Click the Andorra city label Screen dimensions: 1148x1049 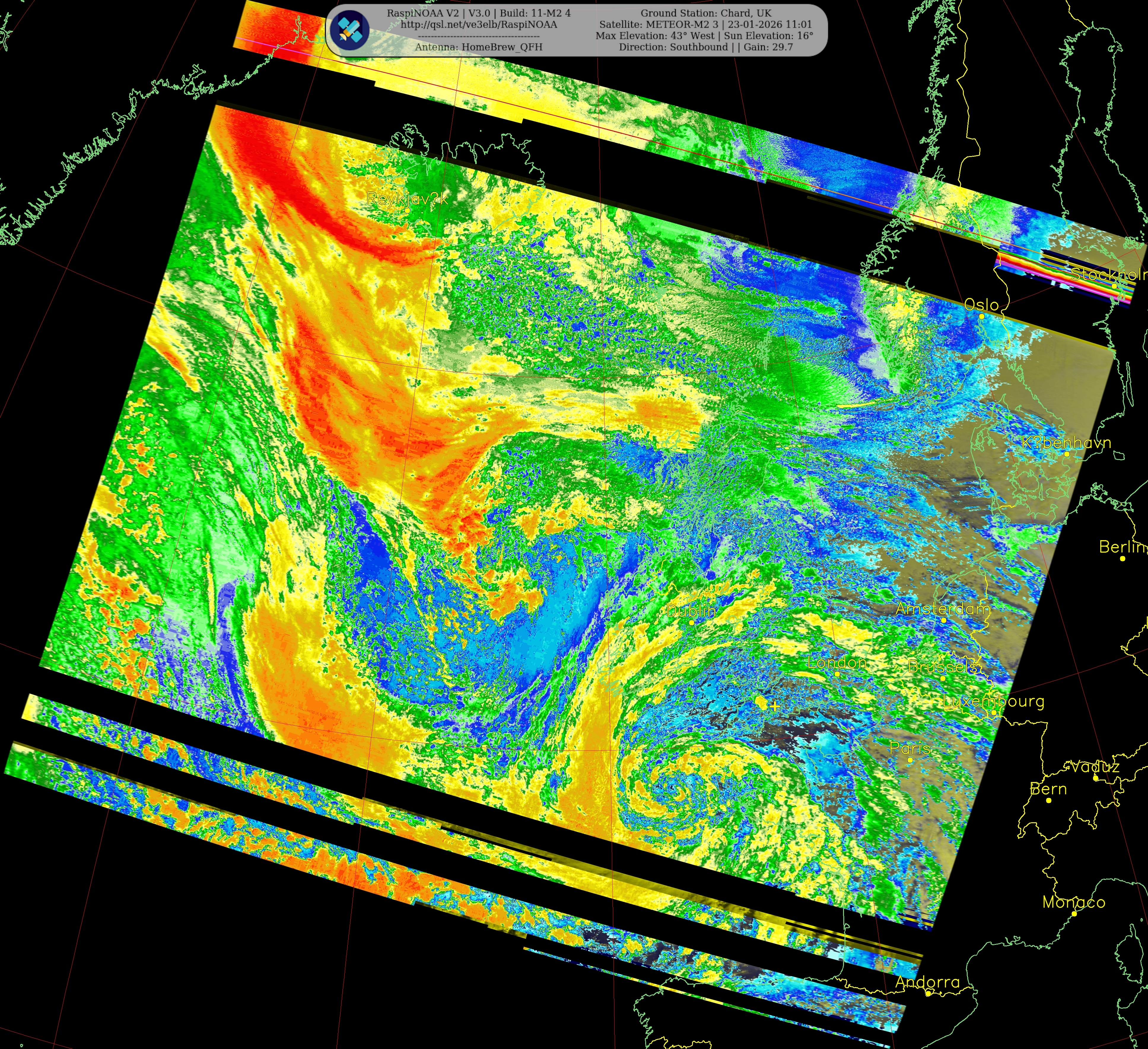[927, 982]
